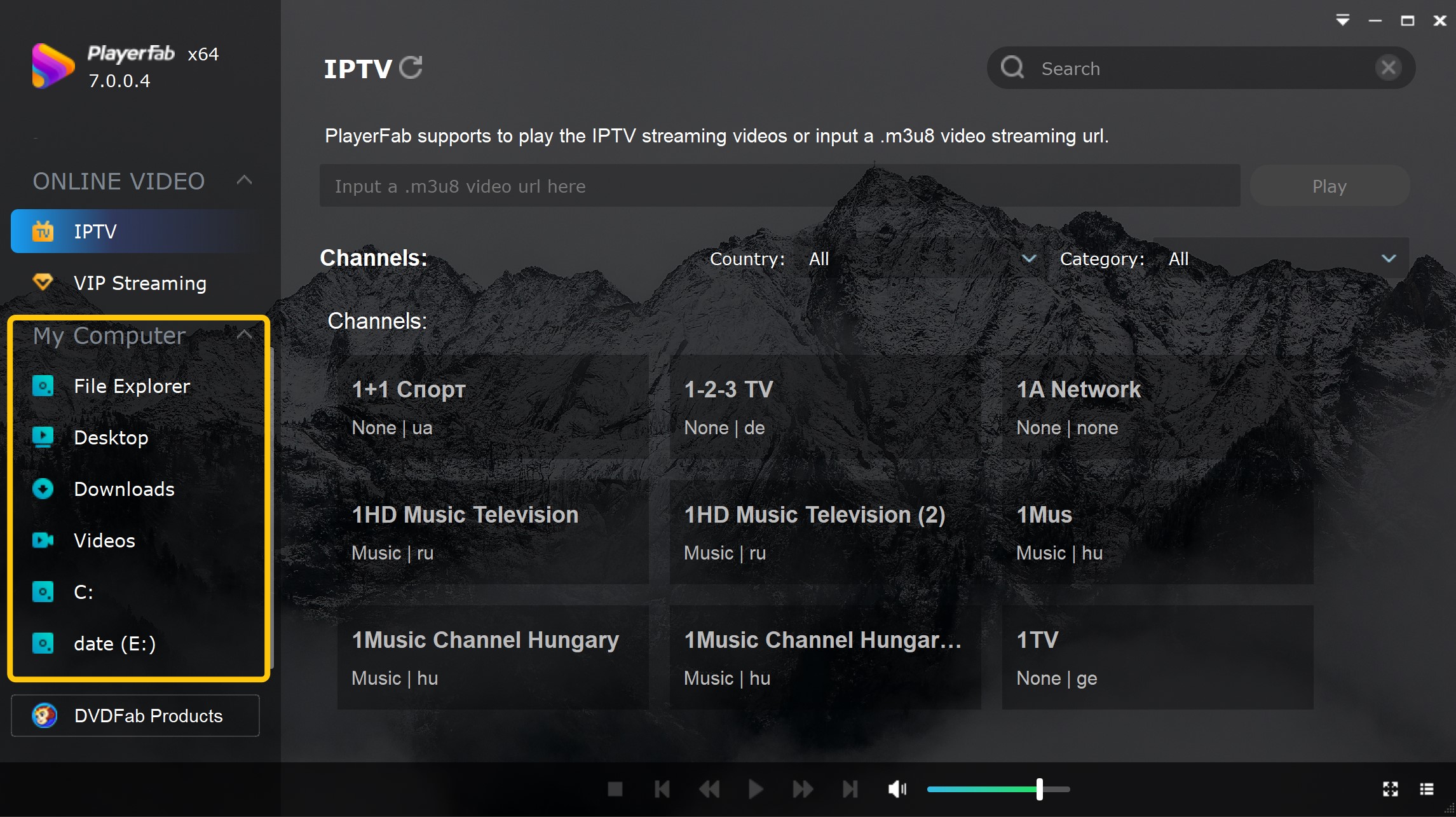Open Downloads folder

pyautogui.click(x=124, y=489)
